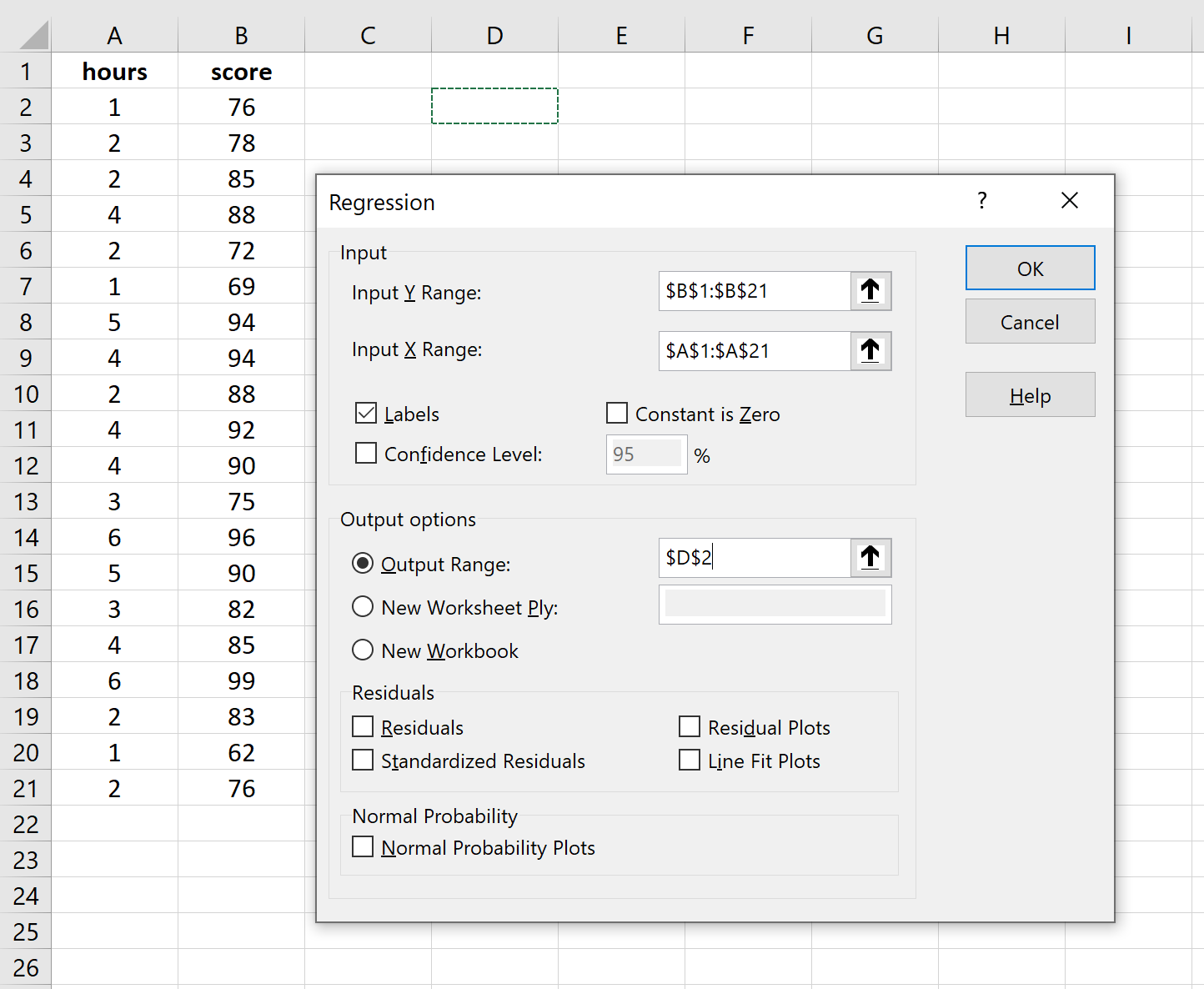
Task: Click the select-all triangle at sheet corner
Action: pyautogui.click(x=33, y=37)
